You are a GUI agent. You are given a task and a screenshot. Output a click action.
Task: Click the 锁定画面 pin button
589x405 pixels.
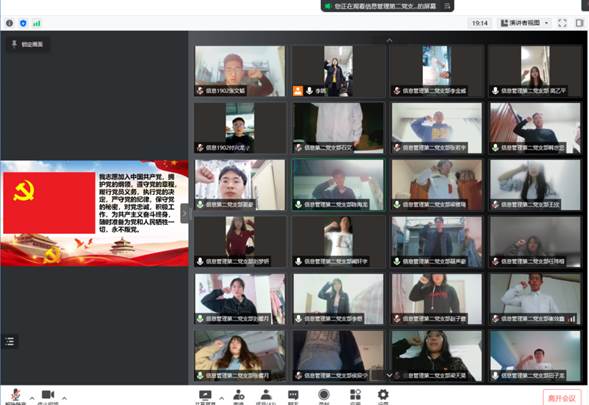click(x=27, y=44)
